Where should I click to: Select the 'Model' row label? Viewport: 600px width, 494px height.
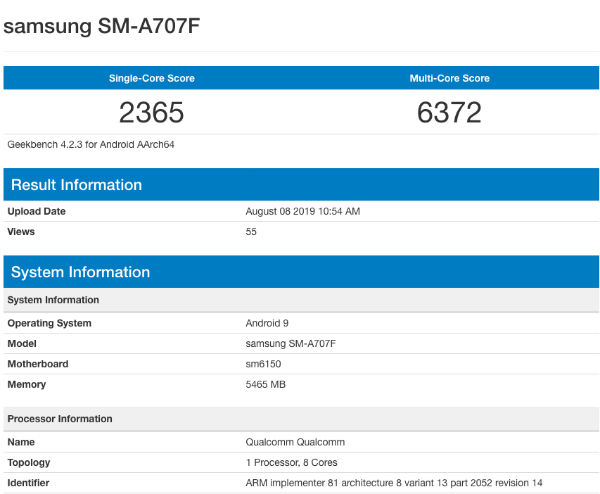click(x=22, y=344)
